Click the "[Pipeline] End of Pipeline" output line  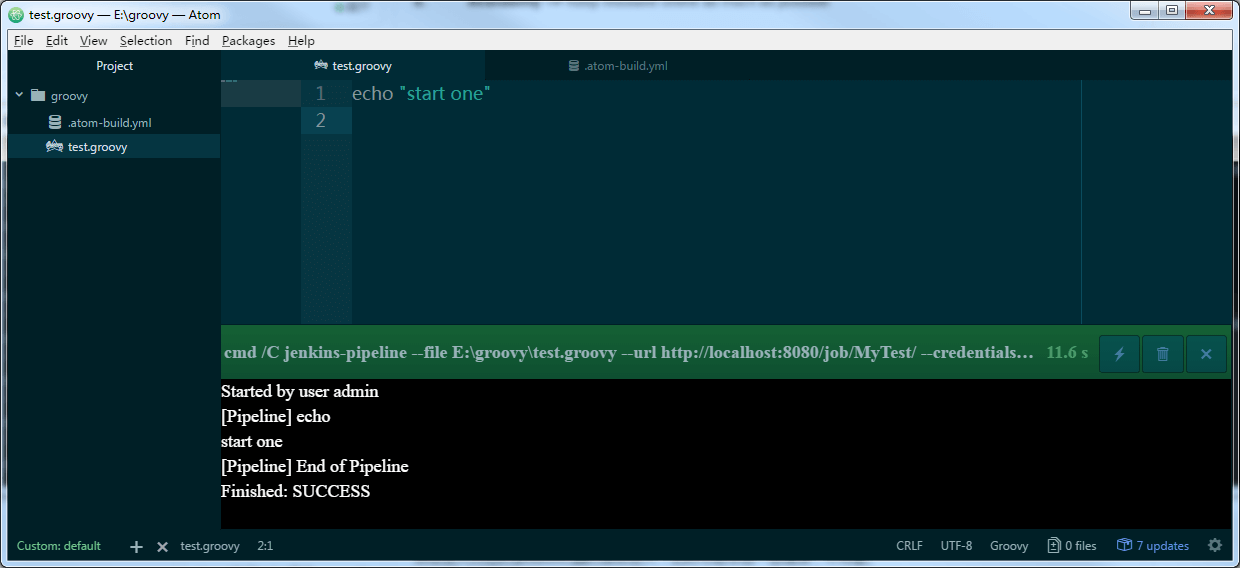point(315,466)
